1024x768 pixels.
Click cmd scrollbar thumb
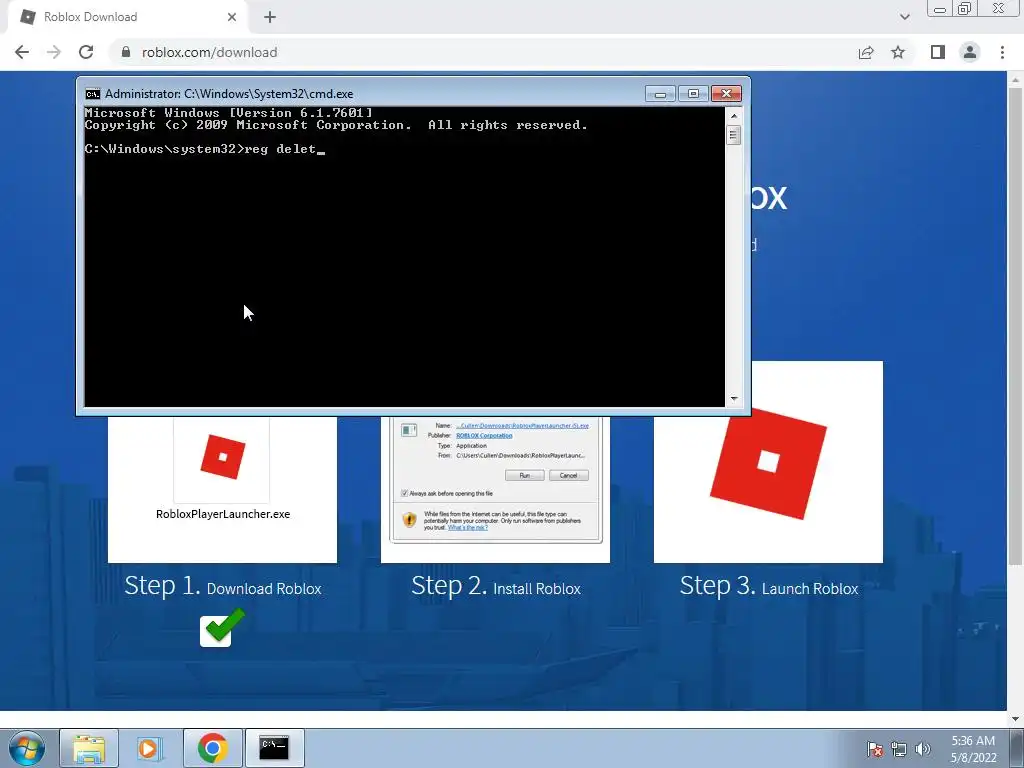click(x=734, y=135)
